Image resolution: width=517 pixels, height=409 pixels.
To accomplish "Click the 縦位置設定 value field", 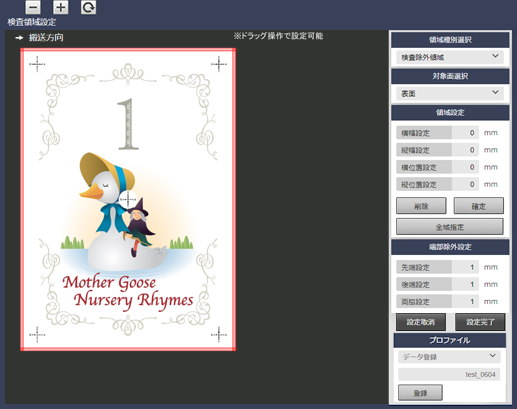I will pyautogui.click(x=465, y=184).
